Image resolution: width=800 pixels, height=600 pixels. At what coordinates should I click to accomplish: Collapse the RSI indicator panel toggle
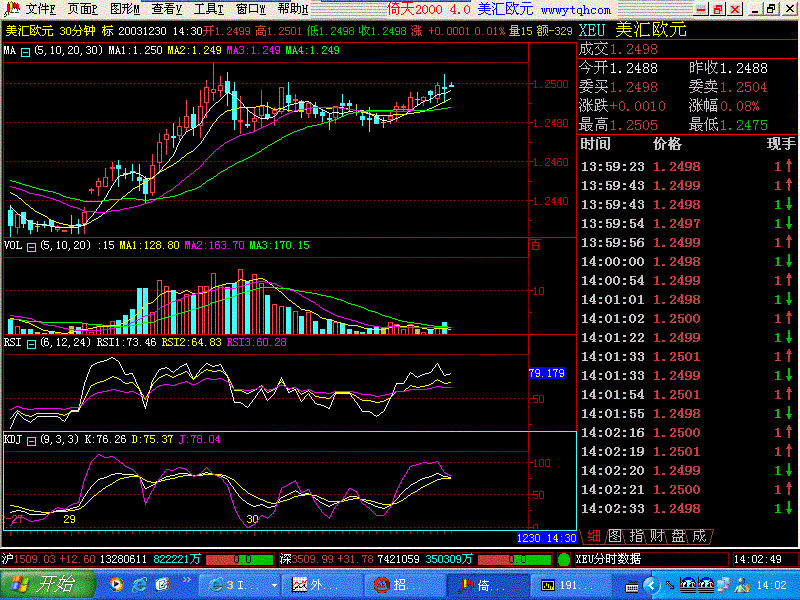[31, 344]
